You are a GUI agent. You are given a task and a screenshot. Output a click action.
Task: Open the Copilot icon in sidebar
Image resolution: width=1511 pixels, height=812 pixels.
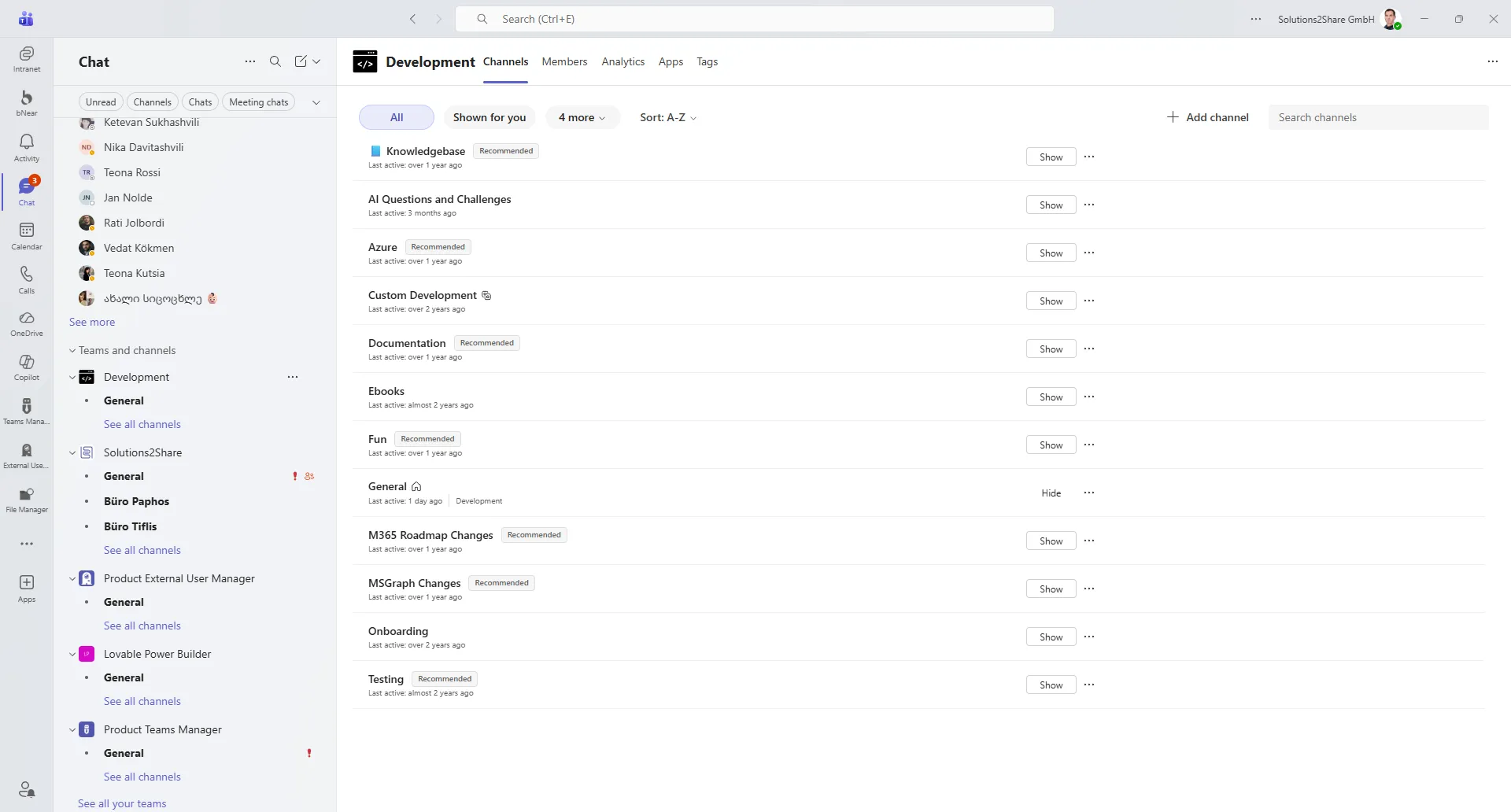click(27, 367)
